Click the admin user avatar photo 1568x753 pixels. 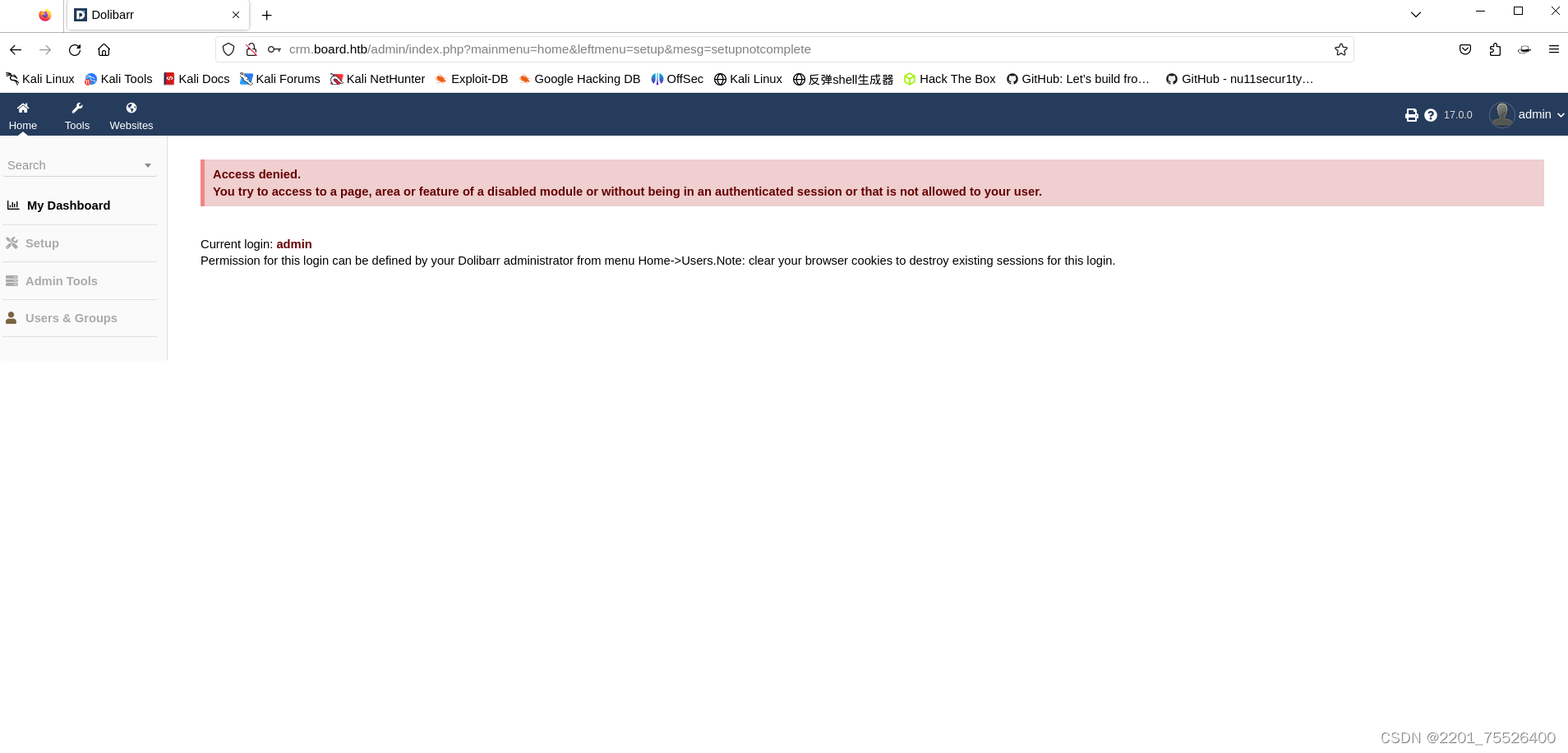point(1501,114)
